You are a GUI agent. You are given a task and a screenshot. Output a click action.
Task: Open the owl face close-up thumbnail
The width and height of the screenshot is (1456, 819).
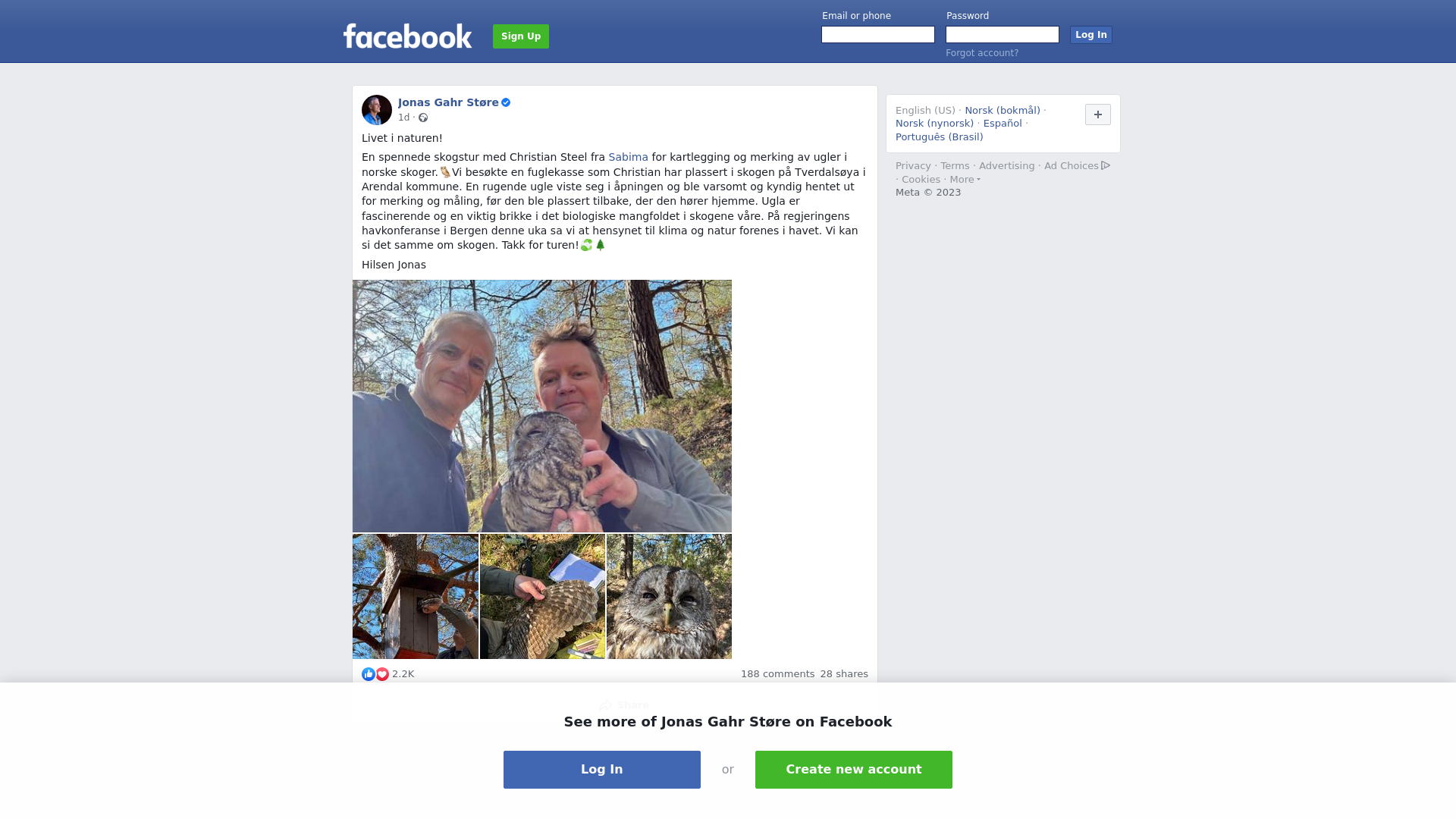click(669, 597)
